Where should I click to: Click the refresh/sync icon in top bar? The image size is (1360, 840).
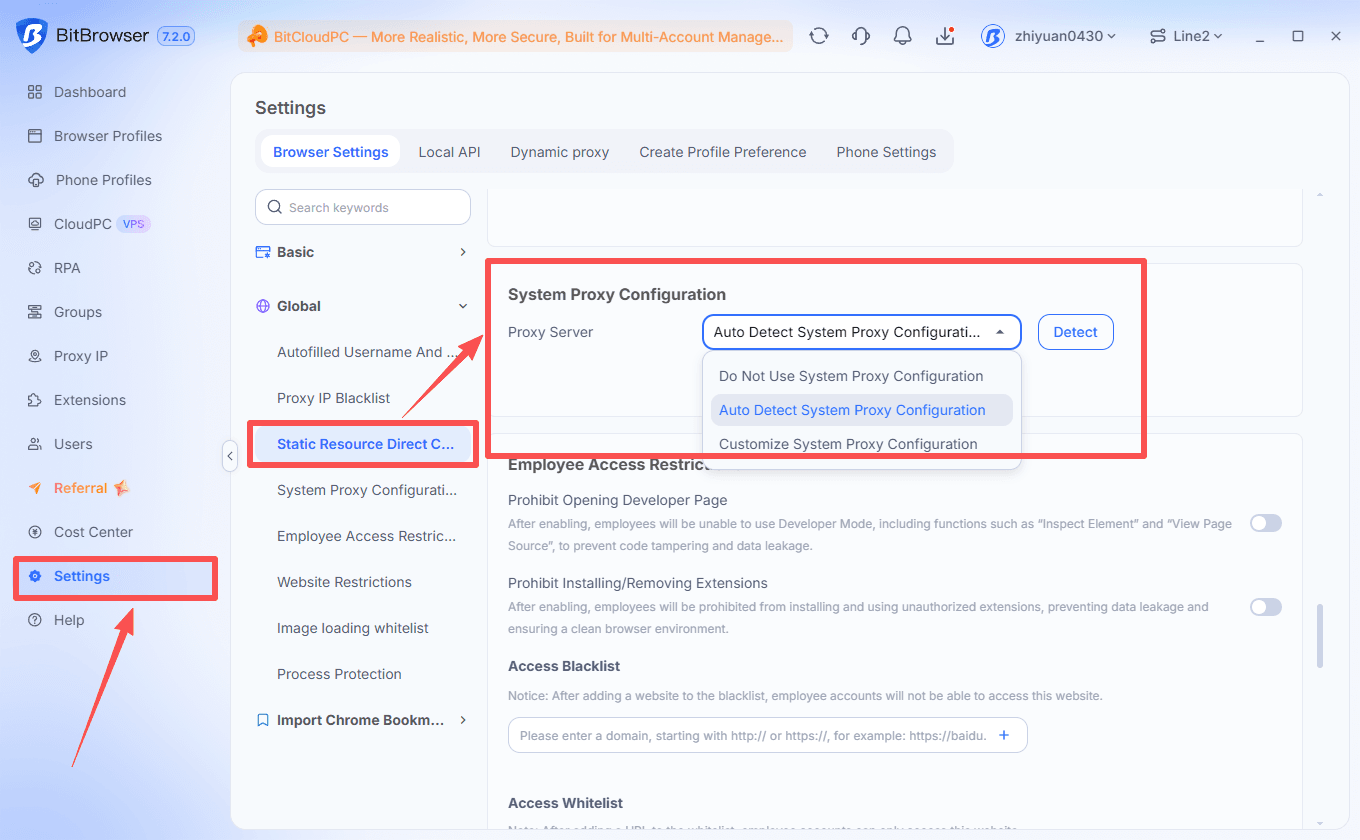click(819, 36)
